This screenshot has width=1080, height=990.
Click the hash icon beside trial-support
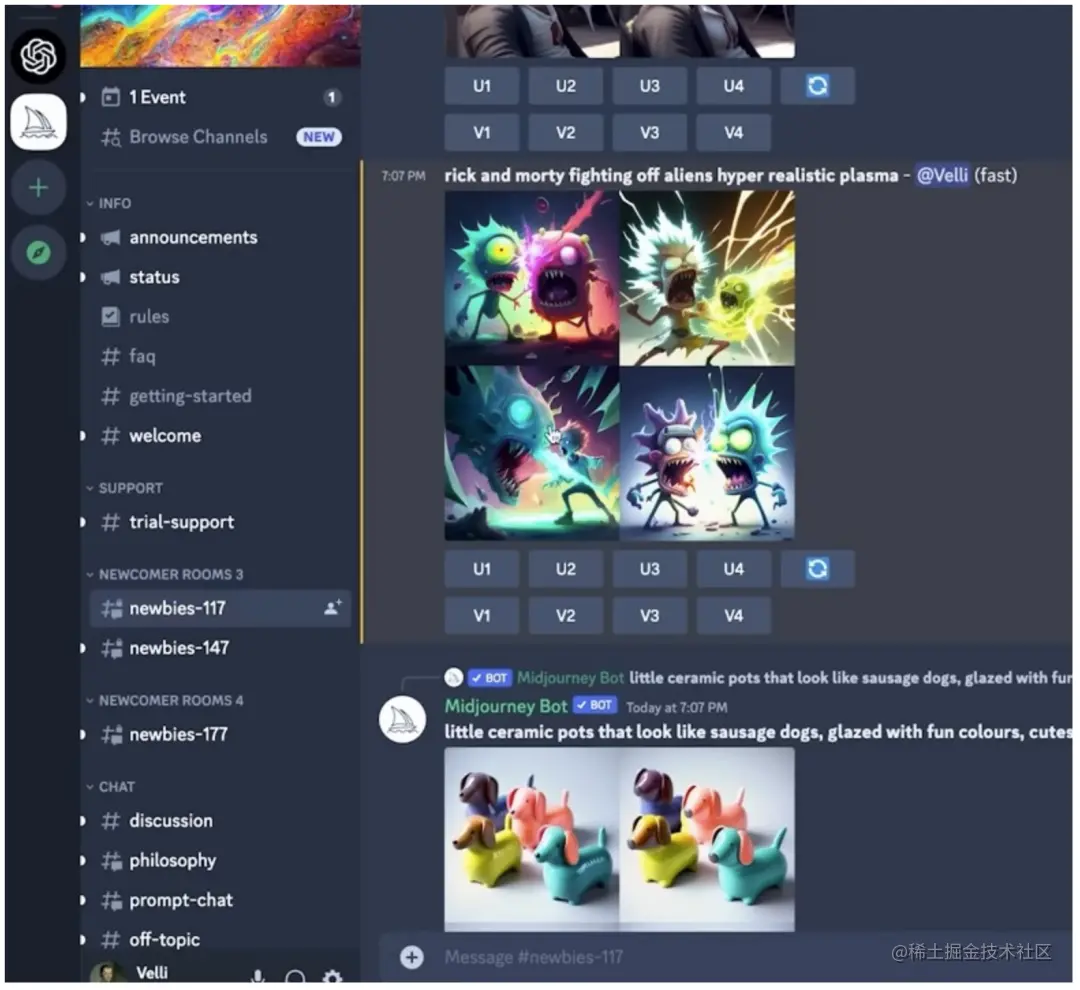[x=110, y=522]
